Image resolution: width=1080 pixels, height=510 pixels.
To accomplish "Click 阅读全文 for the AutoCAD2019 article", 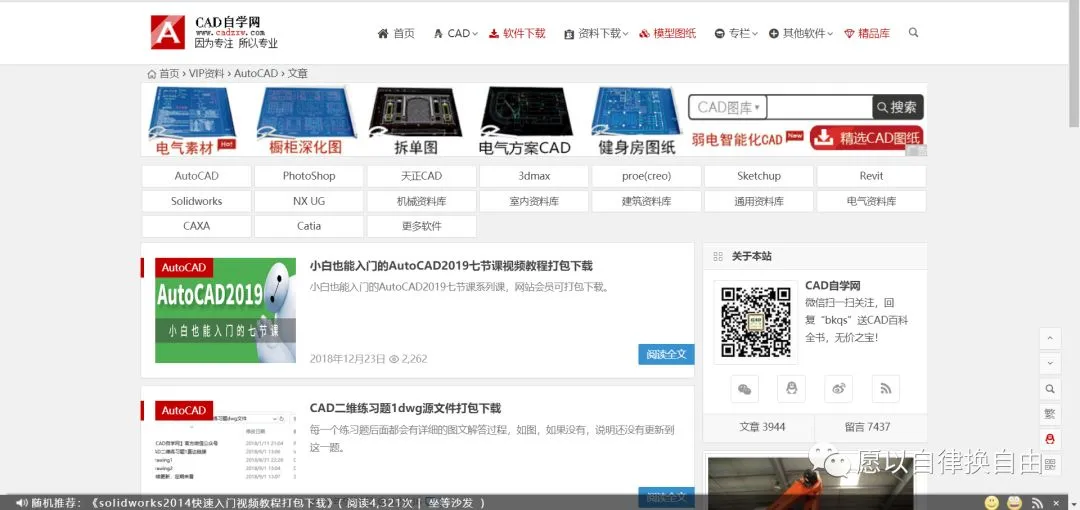I will [x=666, y=354].
